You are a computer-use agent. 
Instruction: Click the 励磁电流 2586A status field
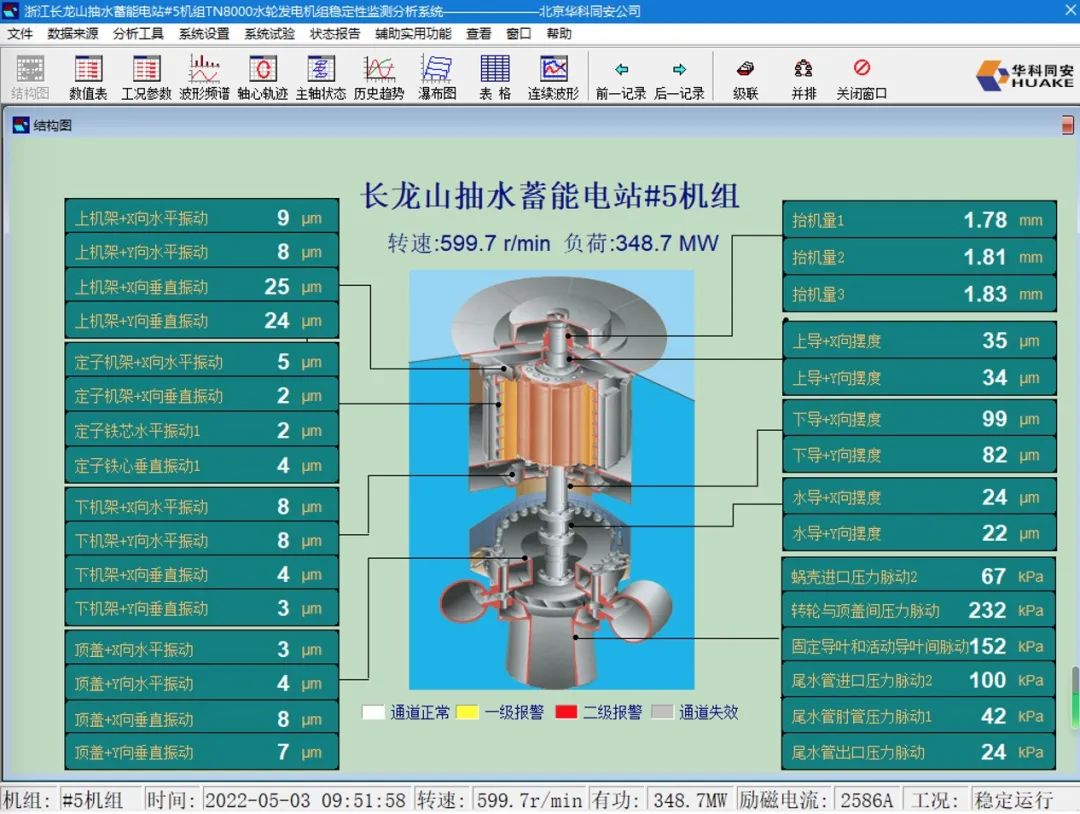(866, 800)
